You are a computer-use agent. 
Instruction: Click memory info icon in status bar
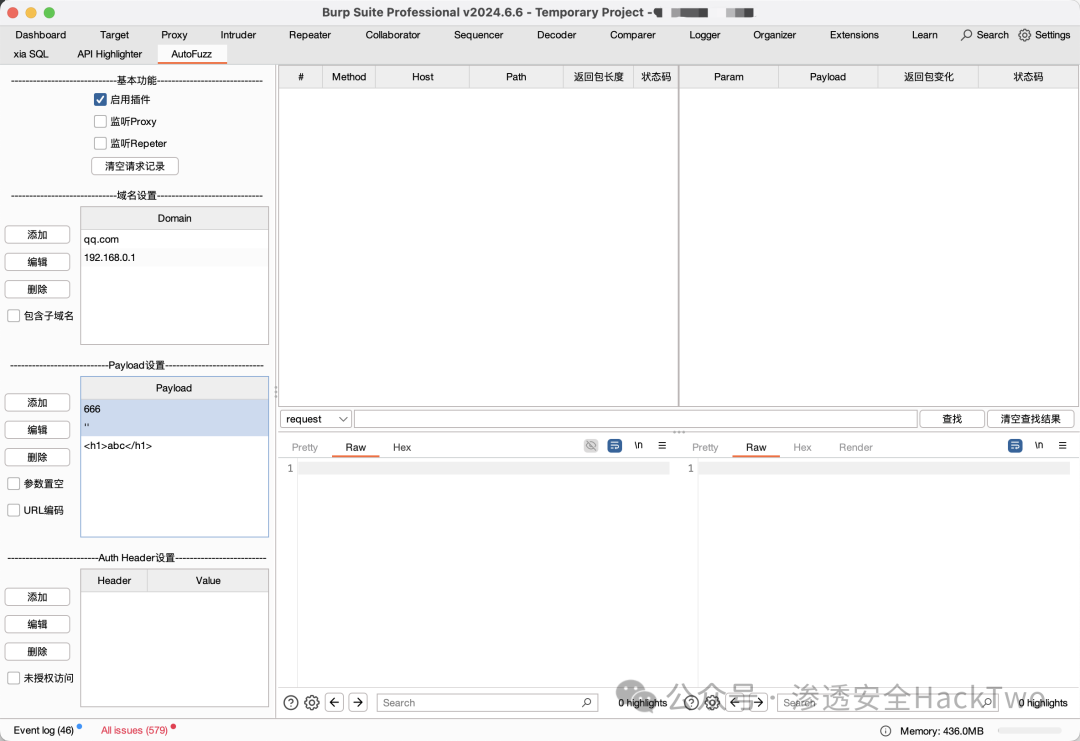coord(886,731)
